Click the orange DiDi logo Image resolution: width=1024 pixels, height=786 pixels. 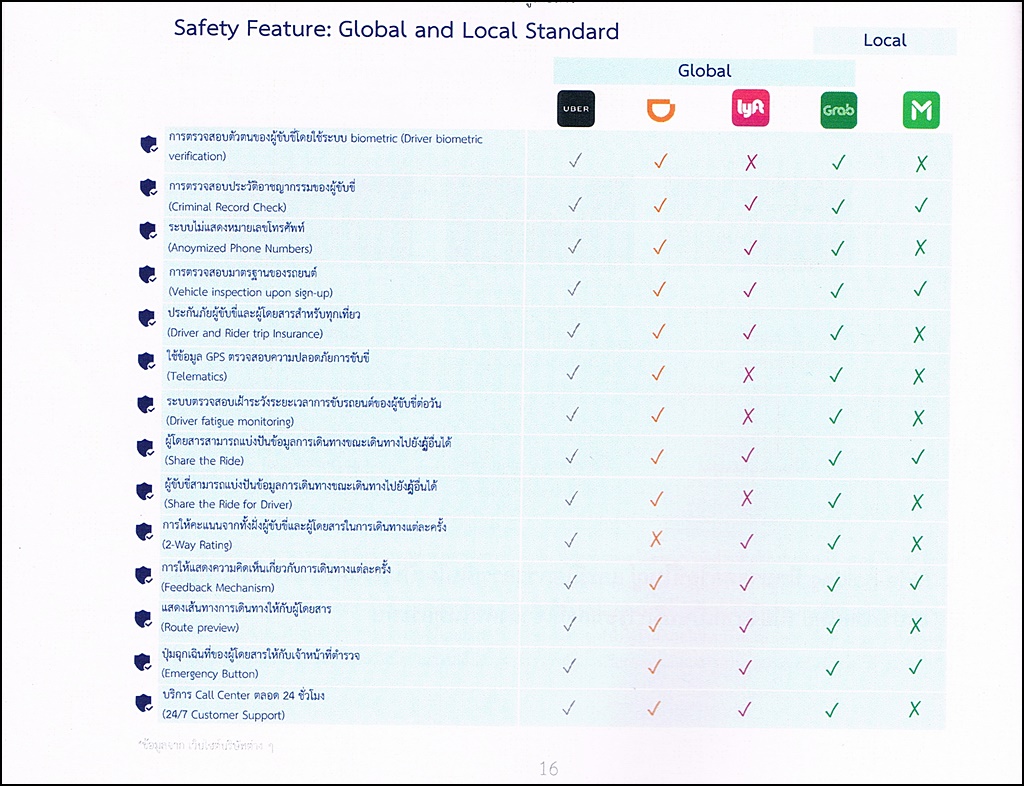click(x=659, y=110)
